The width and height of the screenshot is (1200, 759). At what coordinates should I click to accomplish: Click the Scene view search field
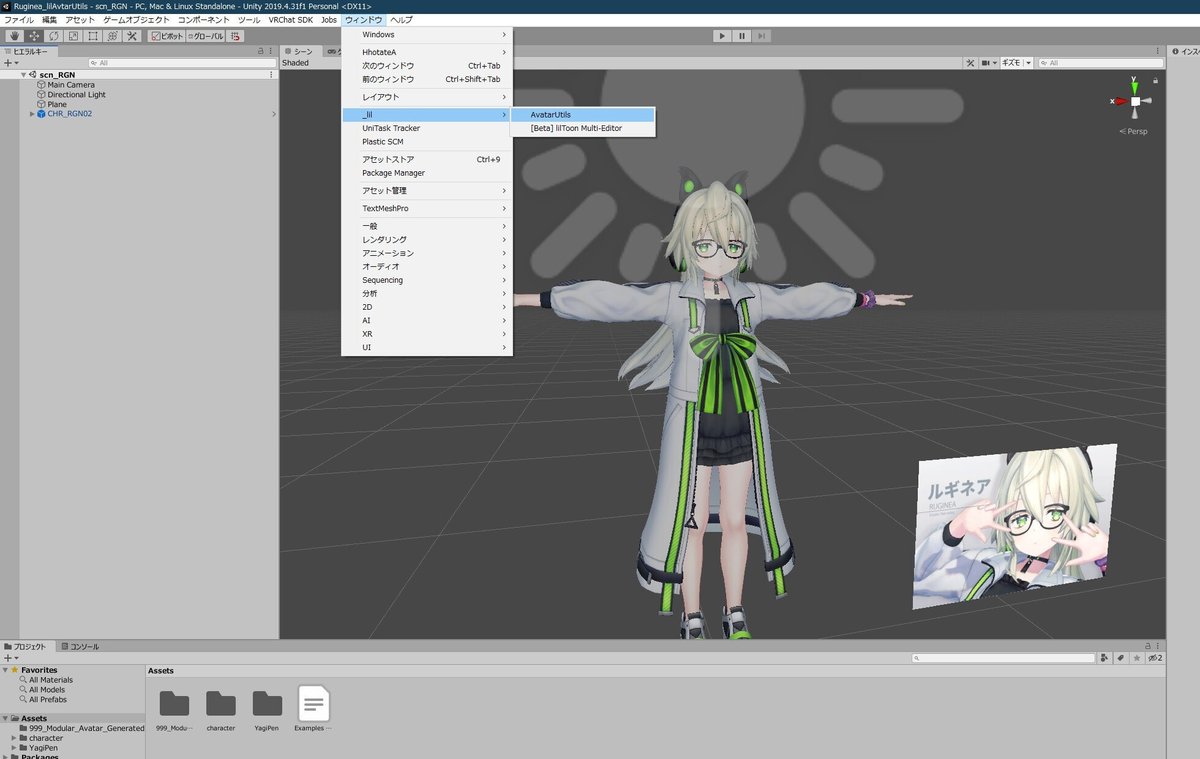tap(1099, 62)
